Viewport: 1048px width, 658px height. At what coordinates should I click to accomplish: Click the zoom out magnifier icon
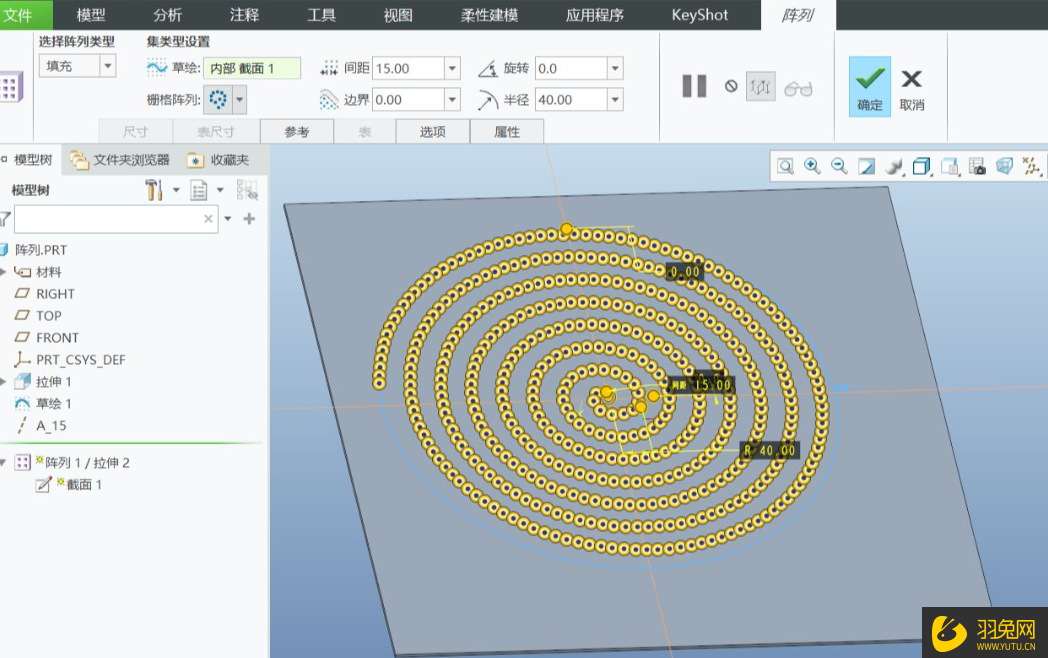[x=839, y=166]
